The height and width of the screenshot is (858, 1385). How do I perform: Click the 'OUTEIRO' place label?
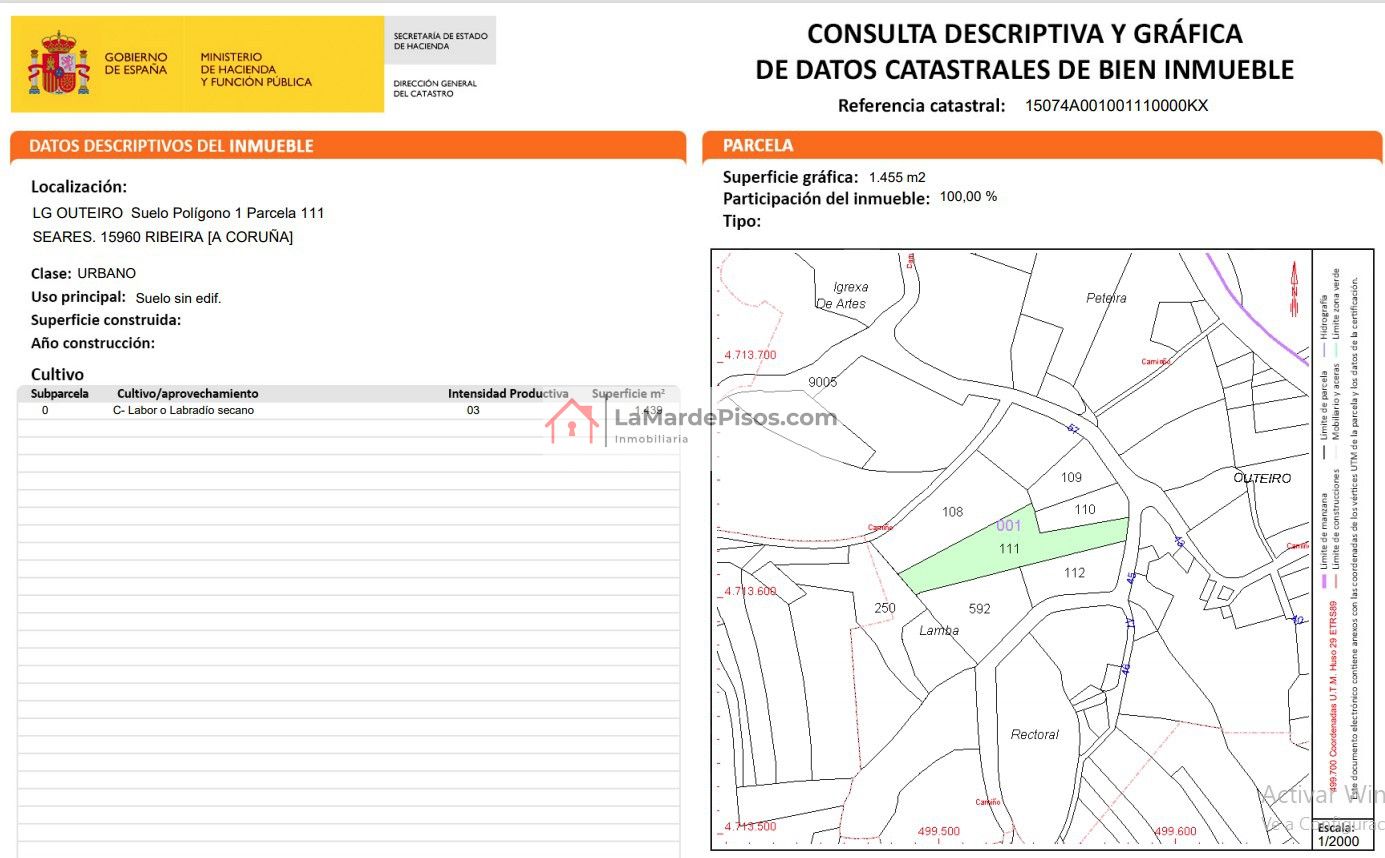1262,478
